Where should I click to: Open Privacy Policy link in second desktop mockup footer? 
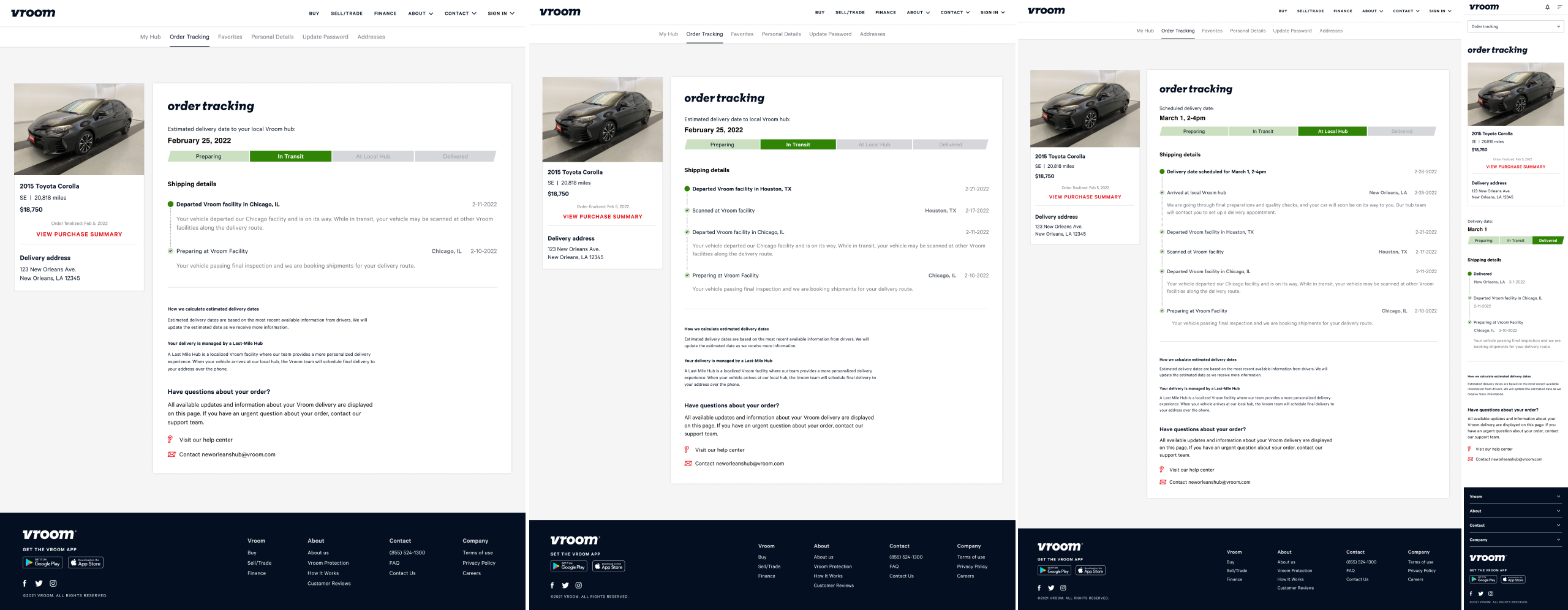click(972, 567)
